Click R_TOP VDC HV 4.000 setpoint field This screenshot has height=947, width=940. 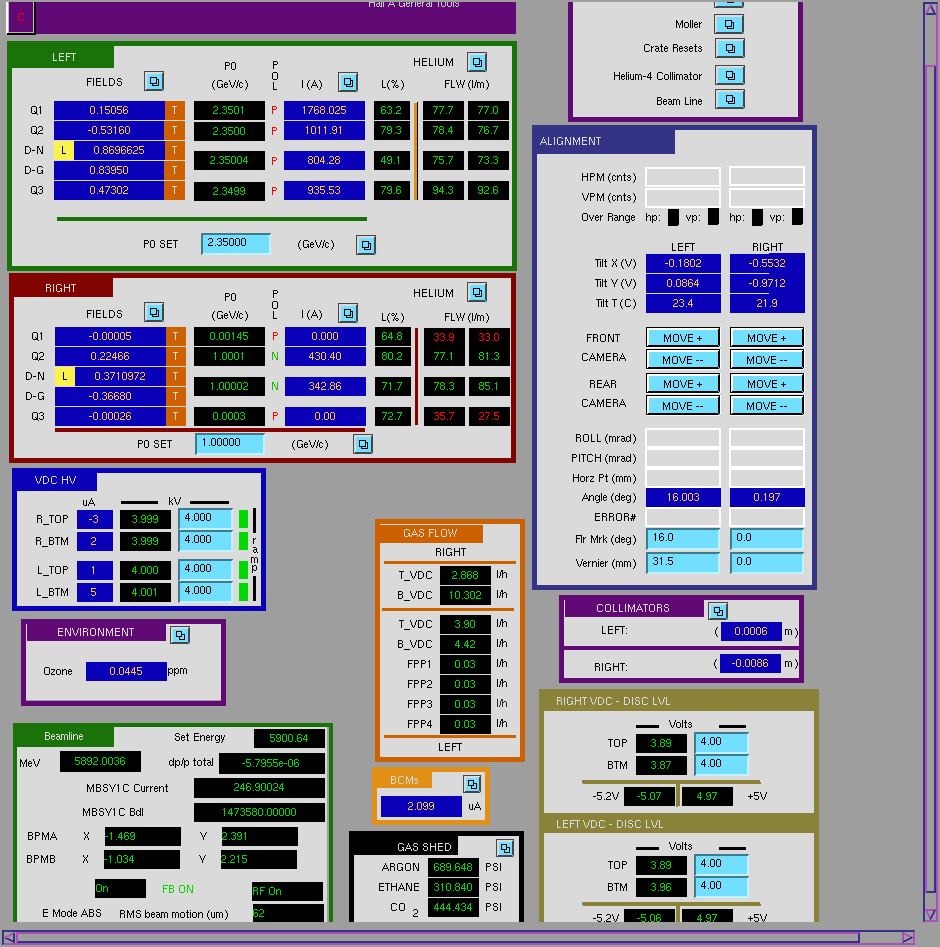click(205, 518)
